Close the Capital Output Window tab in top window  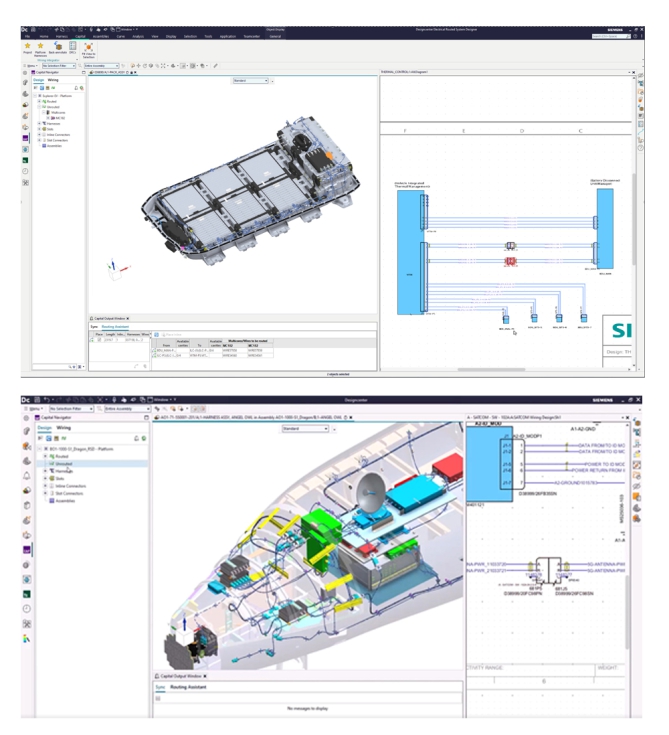(x=128, y=319)
